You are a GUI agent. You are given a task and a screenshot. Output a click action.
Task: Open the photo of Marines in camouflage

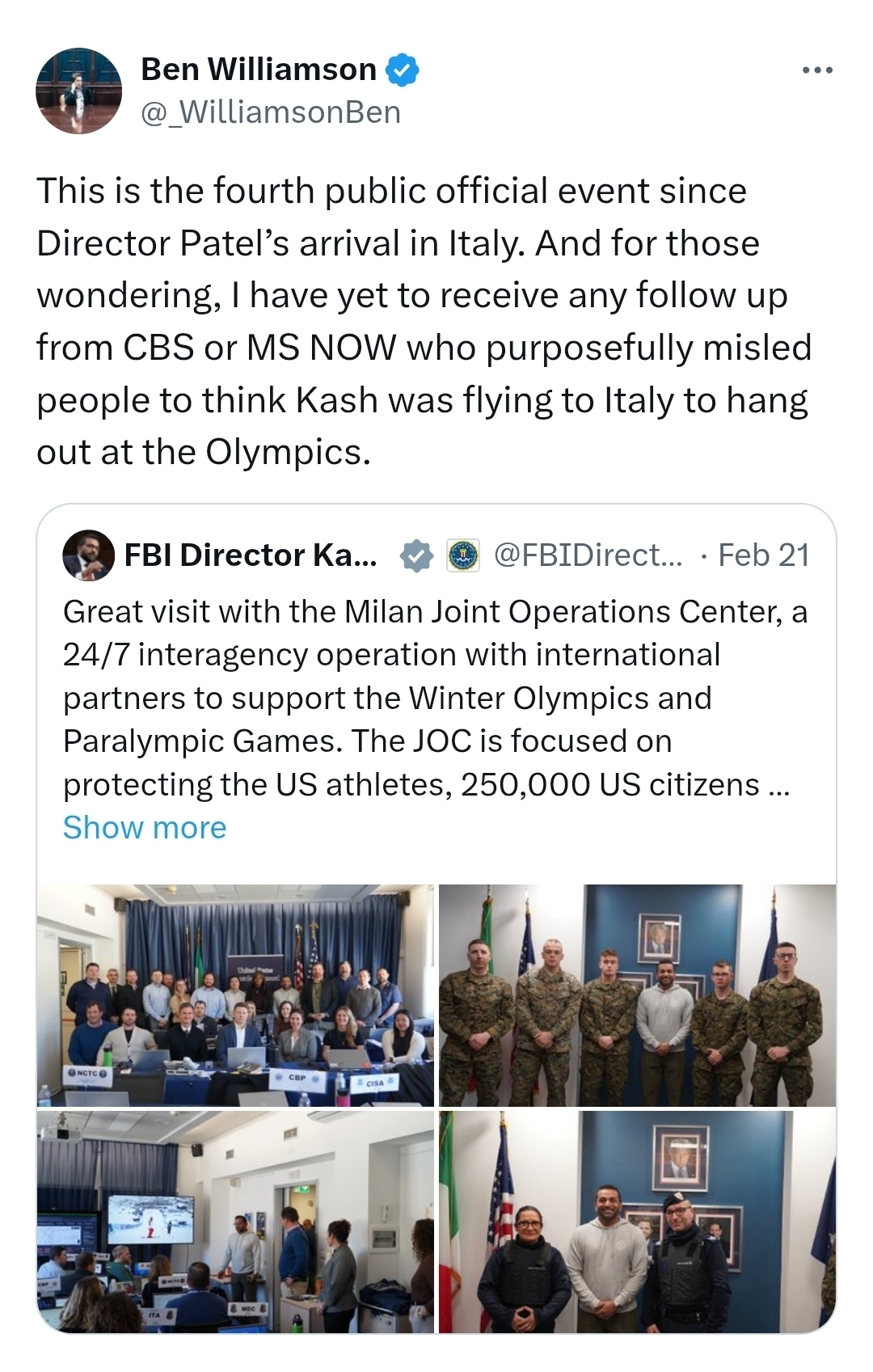(x=637, y=994)
